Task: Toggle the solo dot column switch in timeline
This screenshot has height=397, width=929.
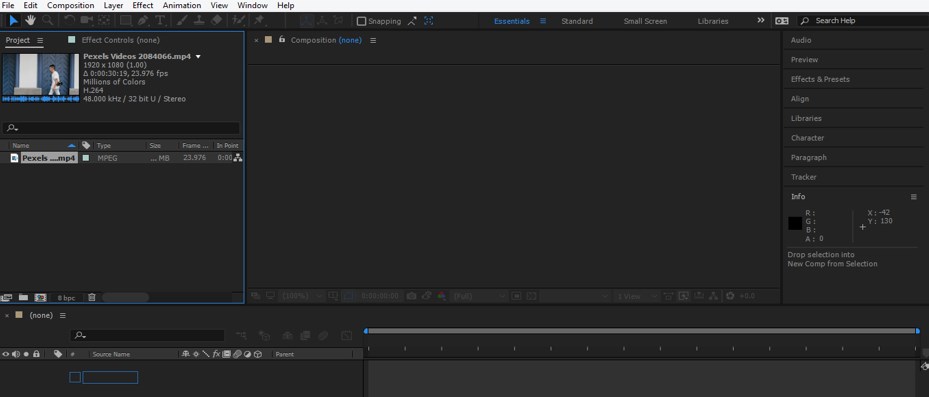Action: [x=25, y=354]
